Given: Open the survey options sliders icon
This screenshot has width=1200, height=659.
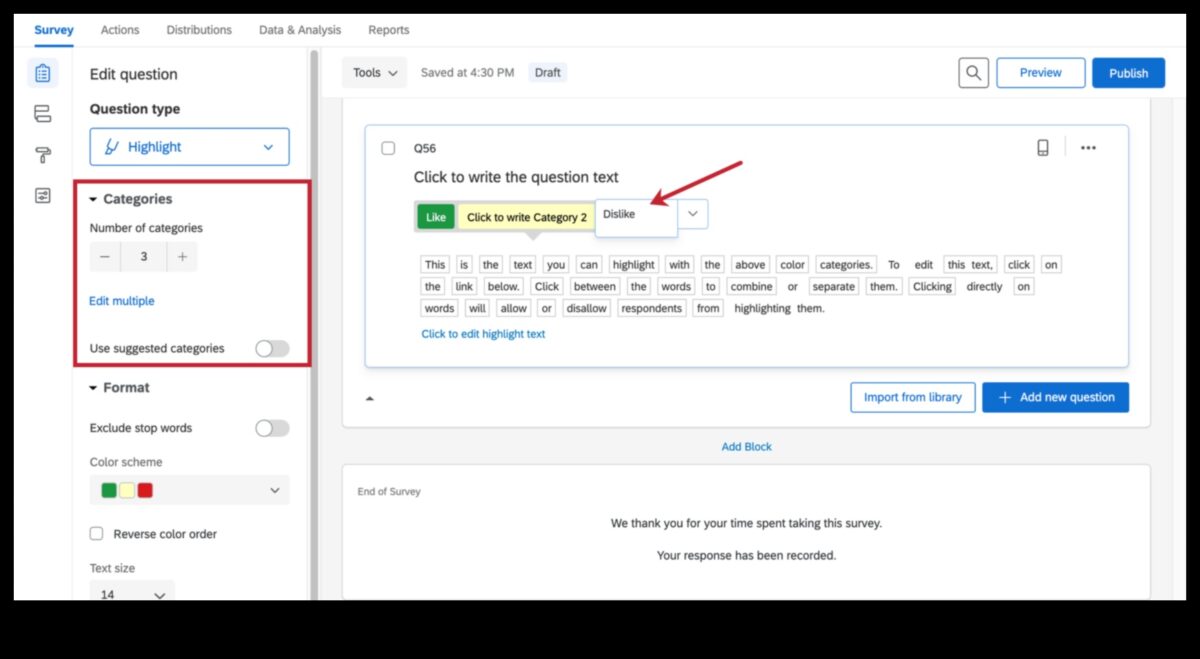Looking at the screenshot, I should point(42,196).
